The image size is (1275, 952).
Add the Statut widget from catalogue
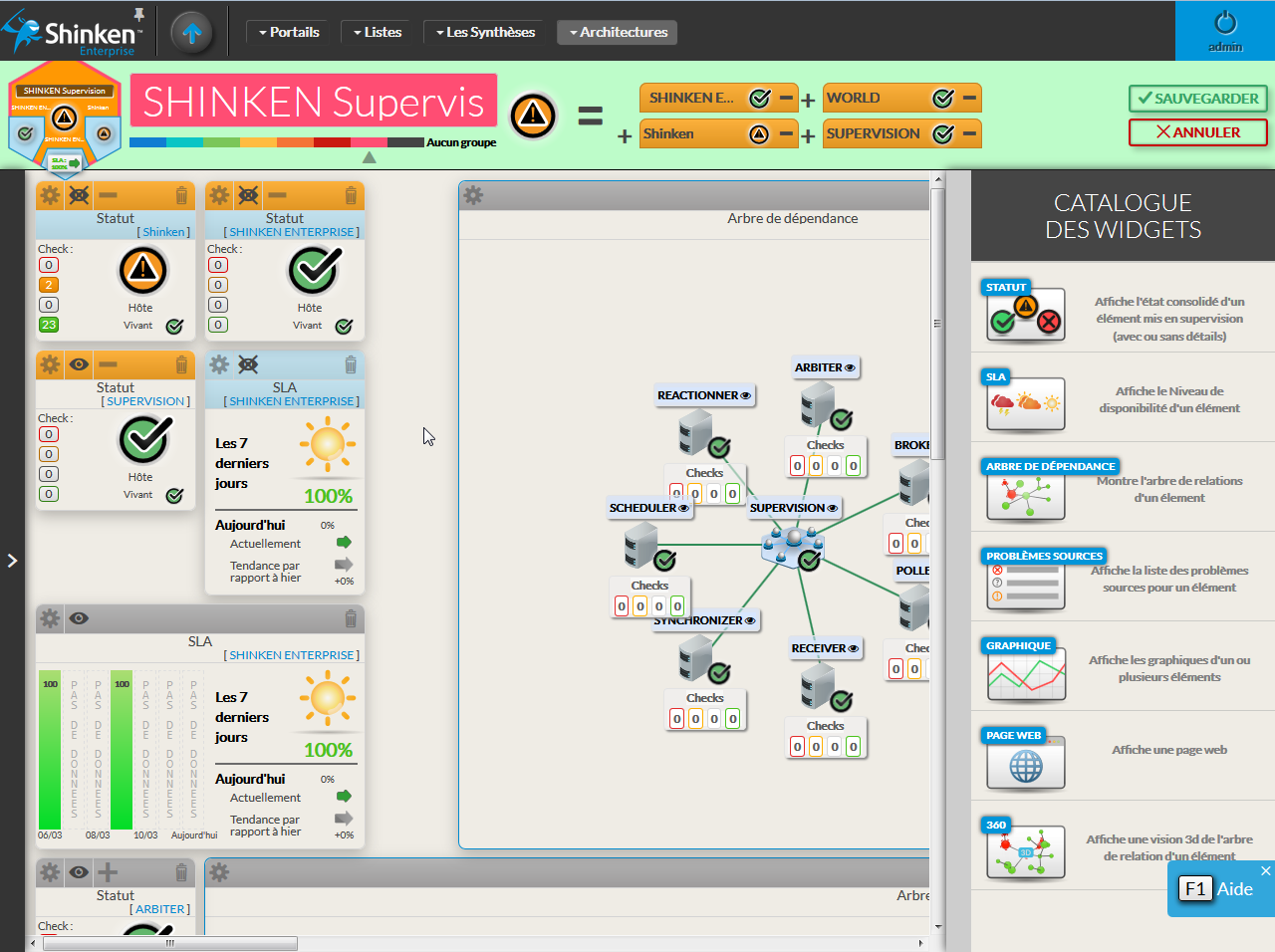(1026, 315)
